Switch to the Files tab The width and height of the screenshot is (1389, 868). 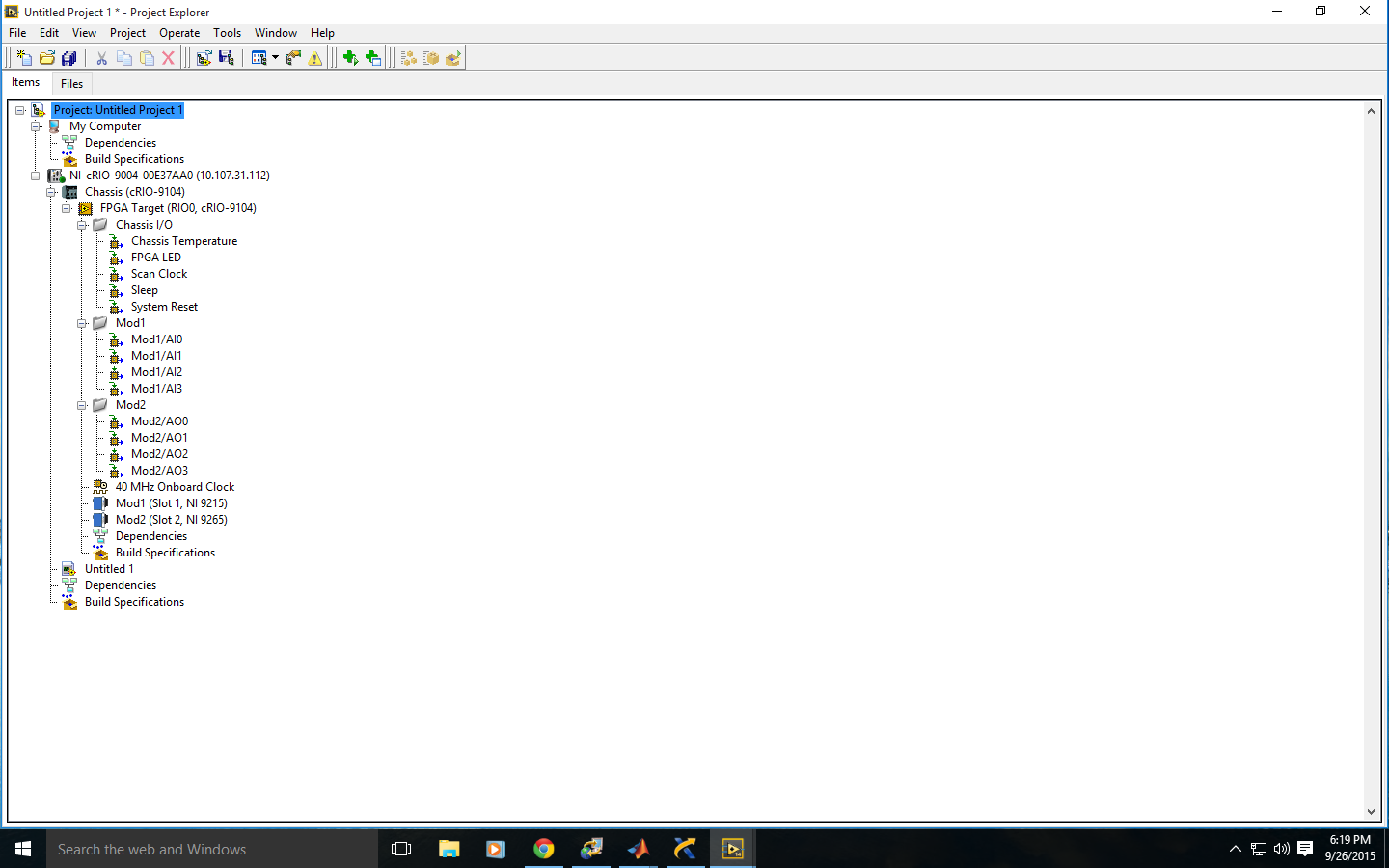pyautogui.click(x=72, y=84)
